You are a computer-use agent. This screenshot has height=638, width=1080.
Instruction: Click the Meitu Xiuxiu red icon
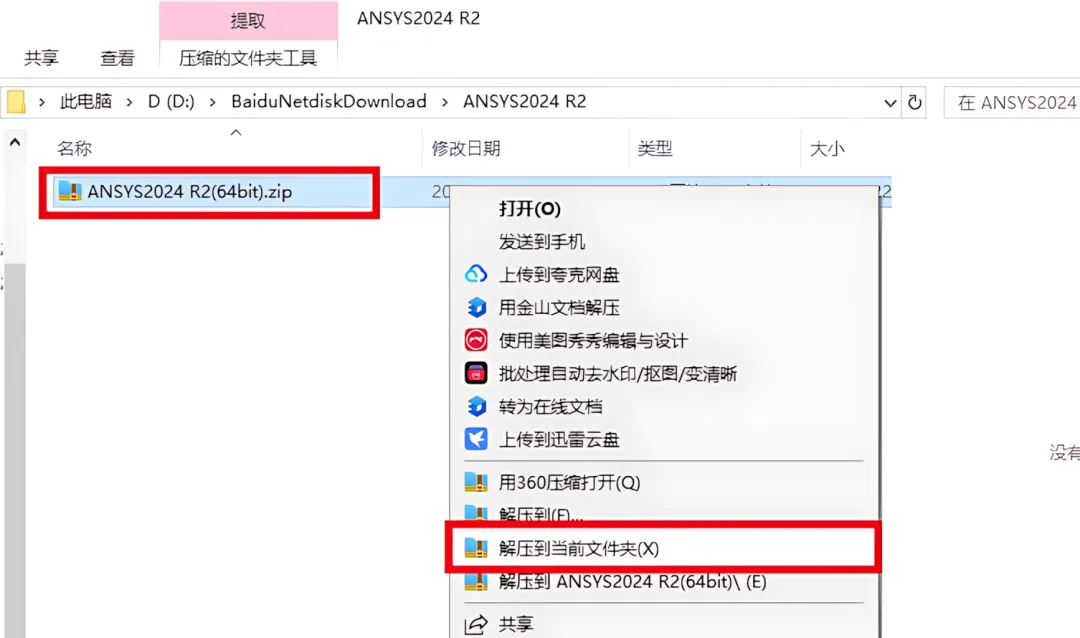coord(476,340)
